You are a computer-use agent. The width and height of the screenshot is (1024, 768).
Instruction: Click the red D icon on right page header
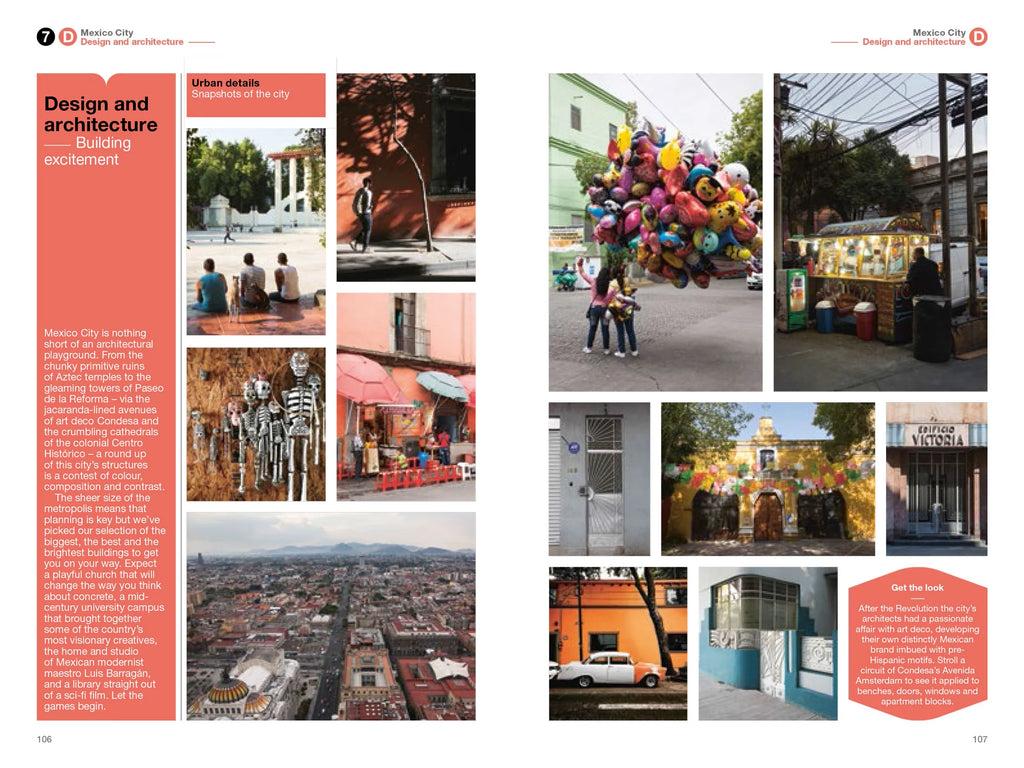click(978, 37)
